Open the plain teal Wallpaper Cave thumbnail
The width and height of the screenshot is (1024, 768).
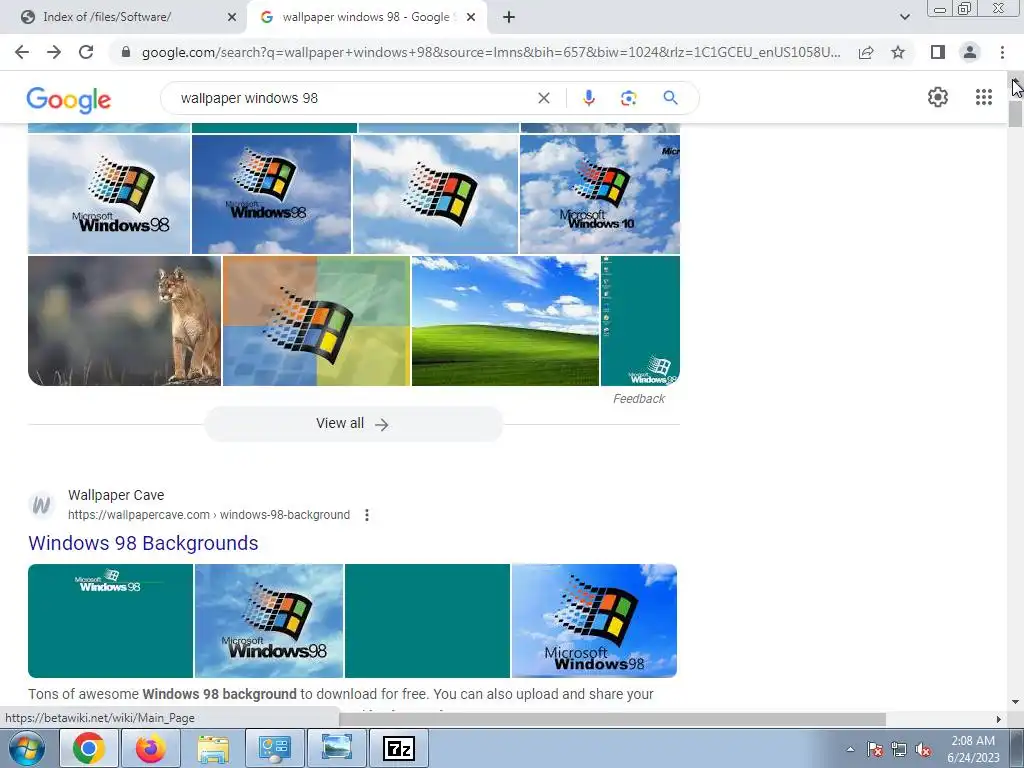(x=427, y=621)
